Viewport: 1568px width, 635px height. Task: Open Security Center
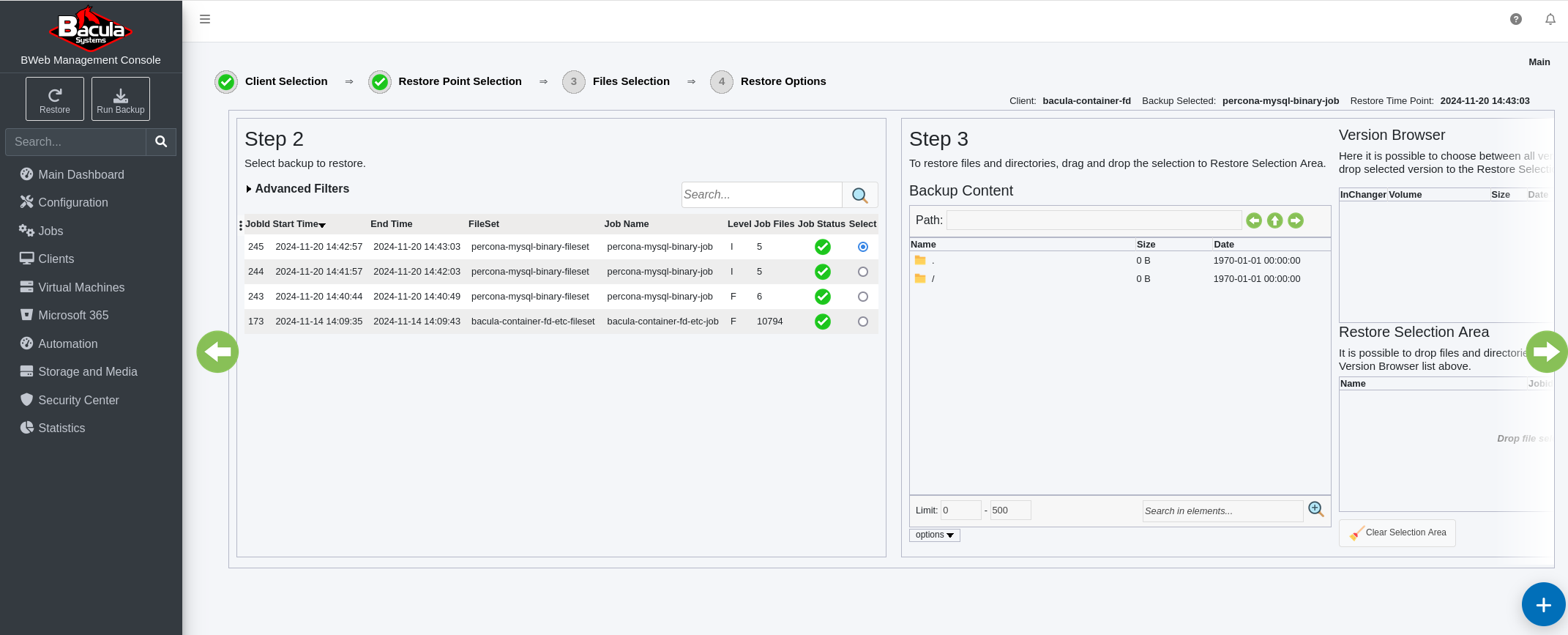pyautogui.click(x=78, y=400)
